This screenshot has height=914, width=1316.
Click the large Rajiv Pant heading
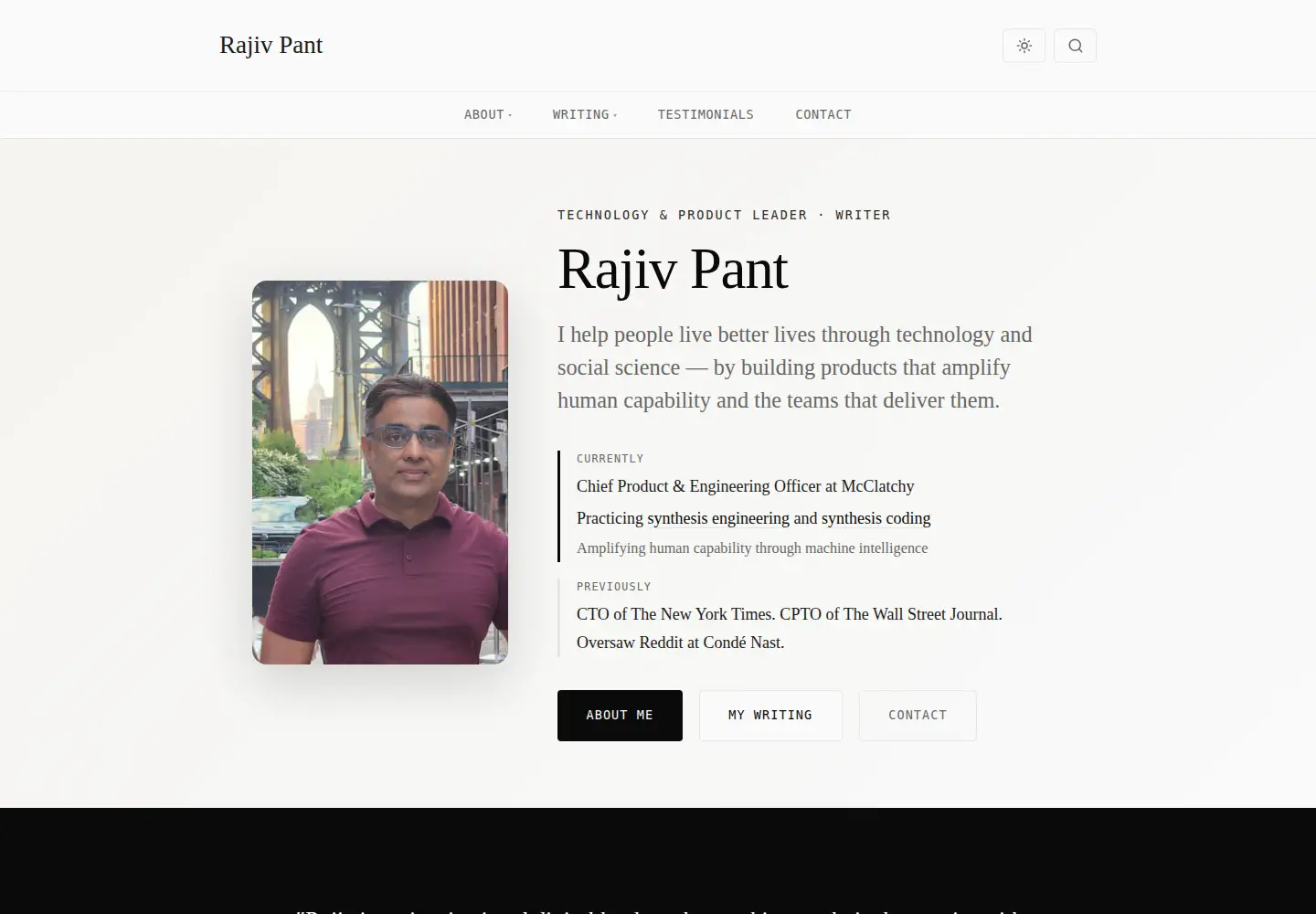coord(673,269)
